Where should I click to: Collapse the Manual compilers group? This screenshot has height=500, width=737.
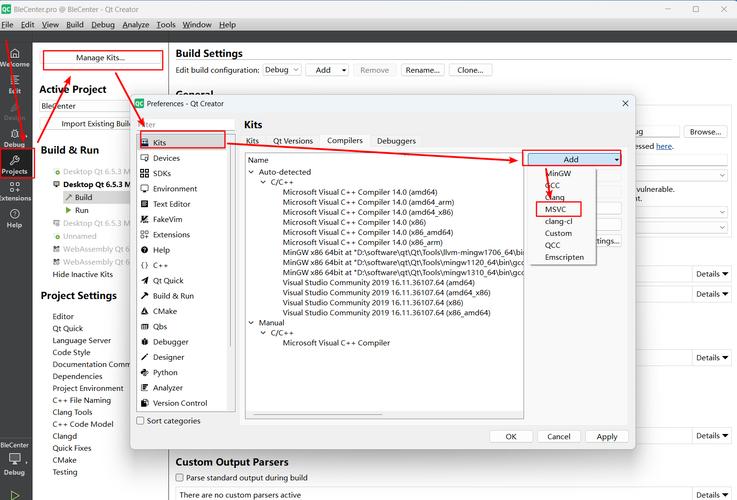click(251, 323)
